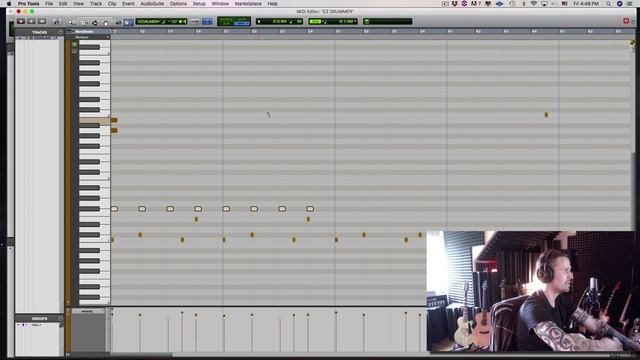640x360 pixels.
Task: Expand lane arrow at bottom-left of editor
Action: [68, 355]
